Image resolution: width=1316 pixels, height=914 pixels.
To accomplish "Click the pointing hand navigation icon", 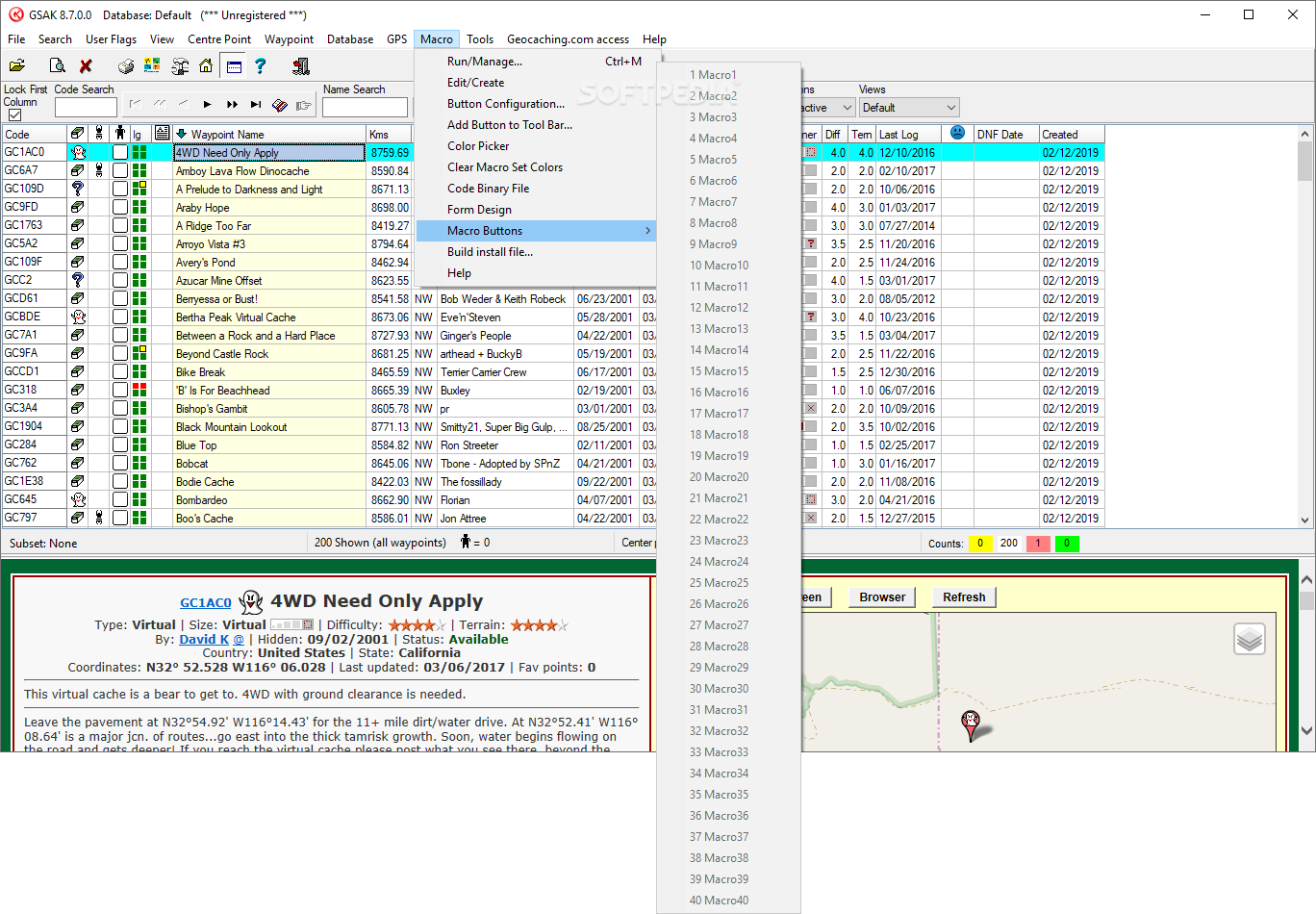I will click(x=304, y=105).
